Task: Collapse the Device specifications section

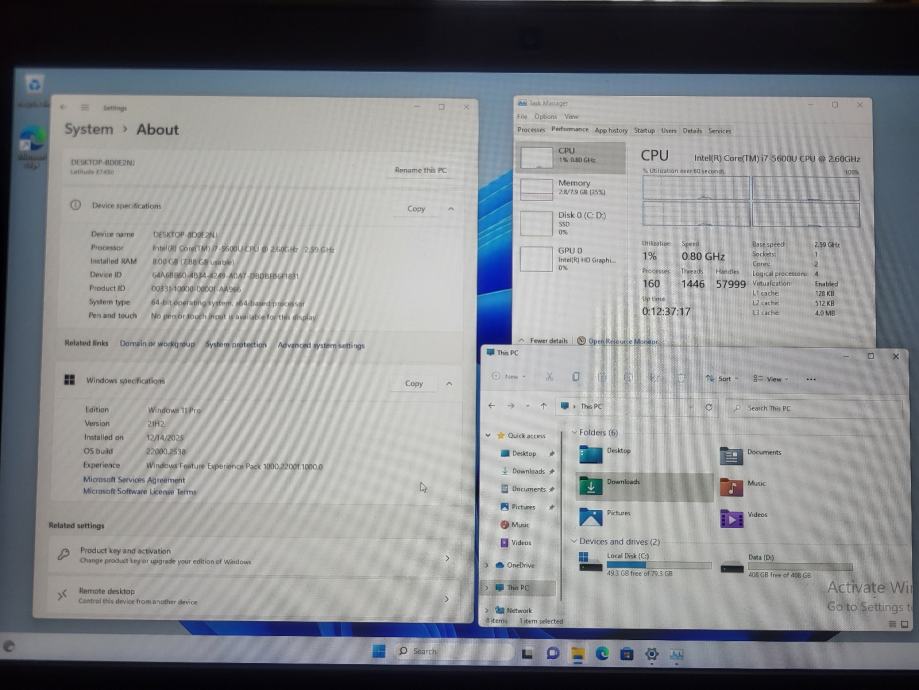Action: point(451,209)
